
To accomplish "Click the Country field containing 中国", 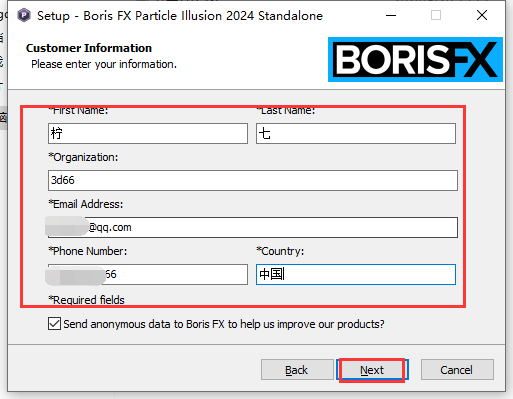I will click(356, 274).
